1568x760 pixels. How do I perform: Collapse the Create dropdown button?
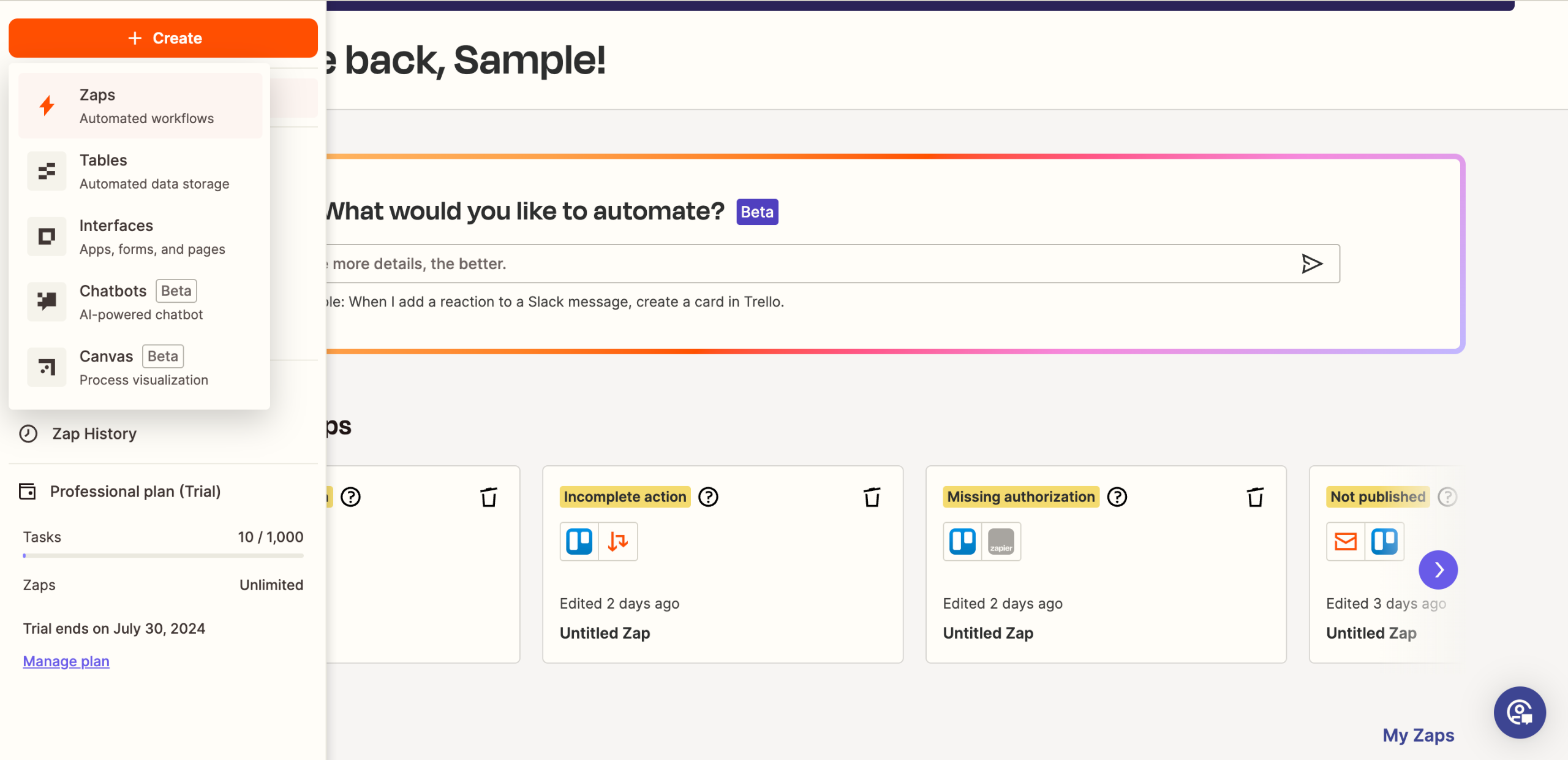coord(163,38)
